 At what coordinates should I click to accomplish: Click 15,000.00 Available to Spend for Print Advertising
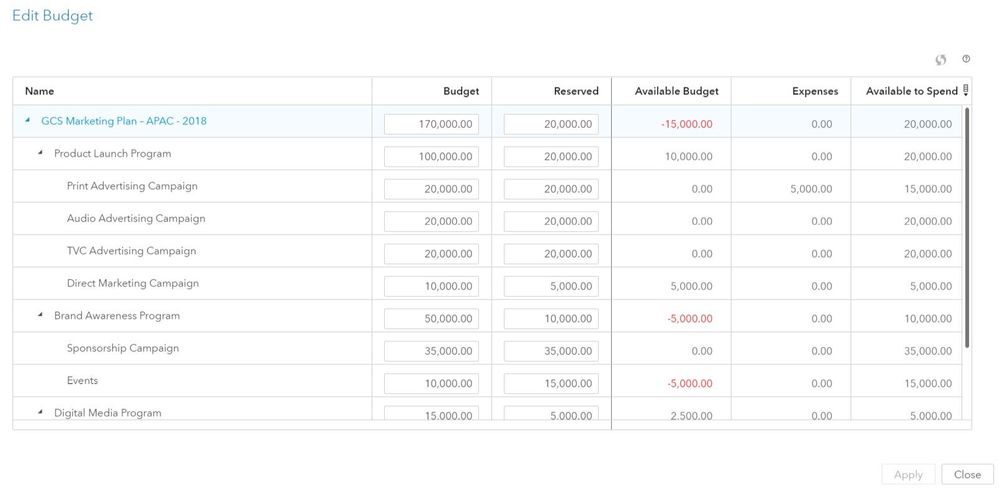(928, 189)
